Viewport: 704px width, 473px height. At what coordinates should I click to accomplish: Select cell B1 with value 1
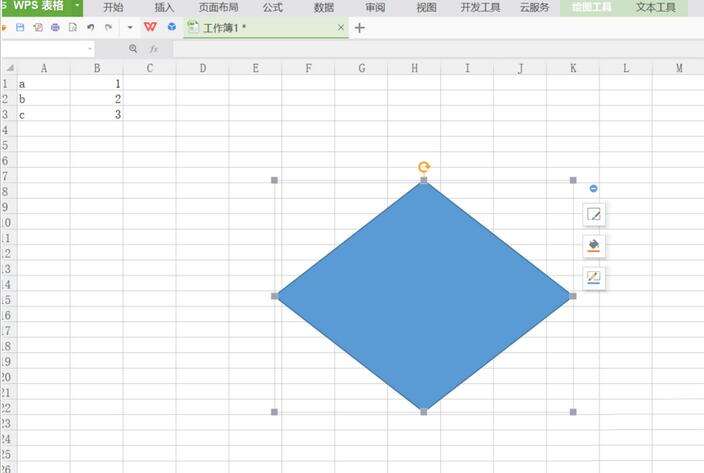coord(97,84)
